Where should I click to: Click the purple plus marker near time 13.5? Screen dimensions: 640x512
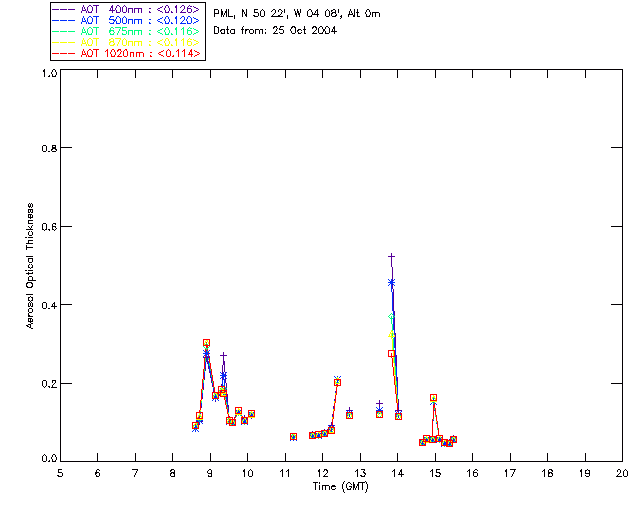point(379,404)
